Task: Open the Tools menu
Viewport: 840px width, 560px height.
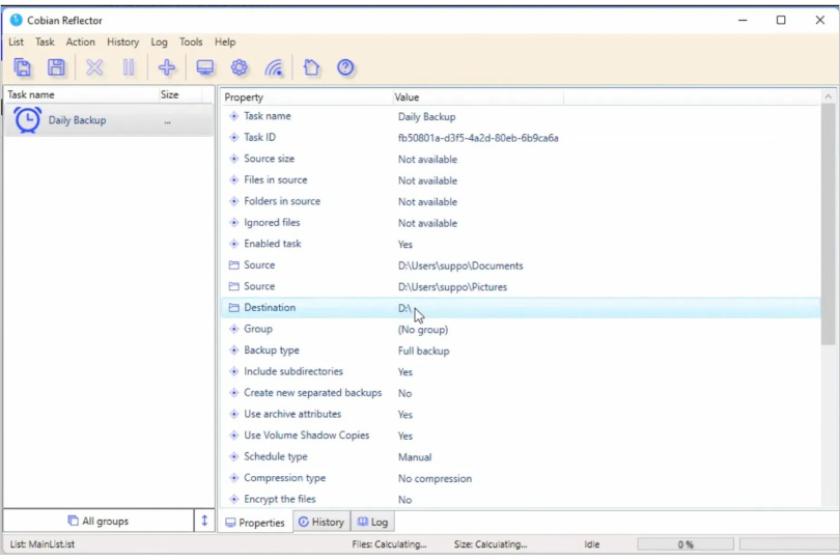Action: click(x=191, y=42)
